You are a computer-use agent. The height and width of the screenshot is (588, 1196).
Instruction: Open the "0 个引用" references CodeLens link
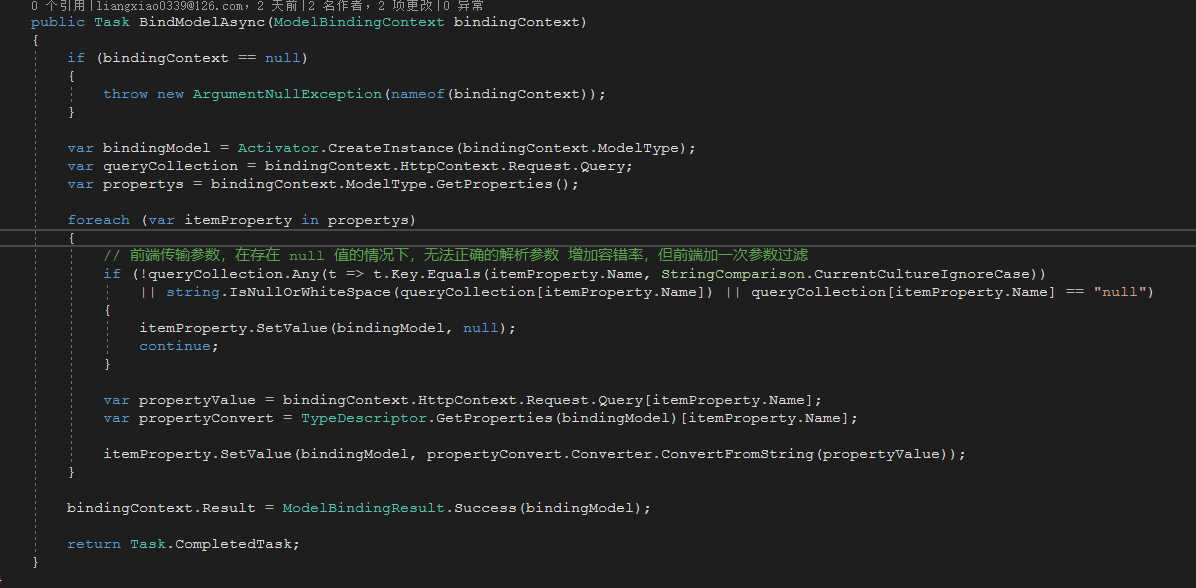coord(58,5)
